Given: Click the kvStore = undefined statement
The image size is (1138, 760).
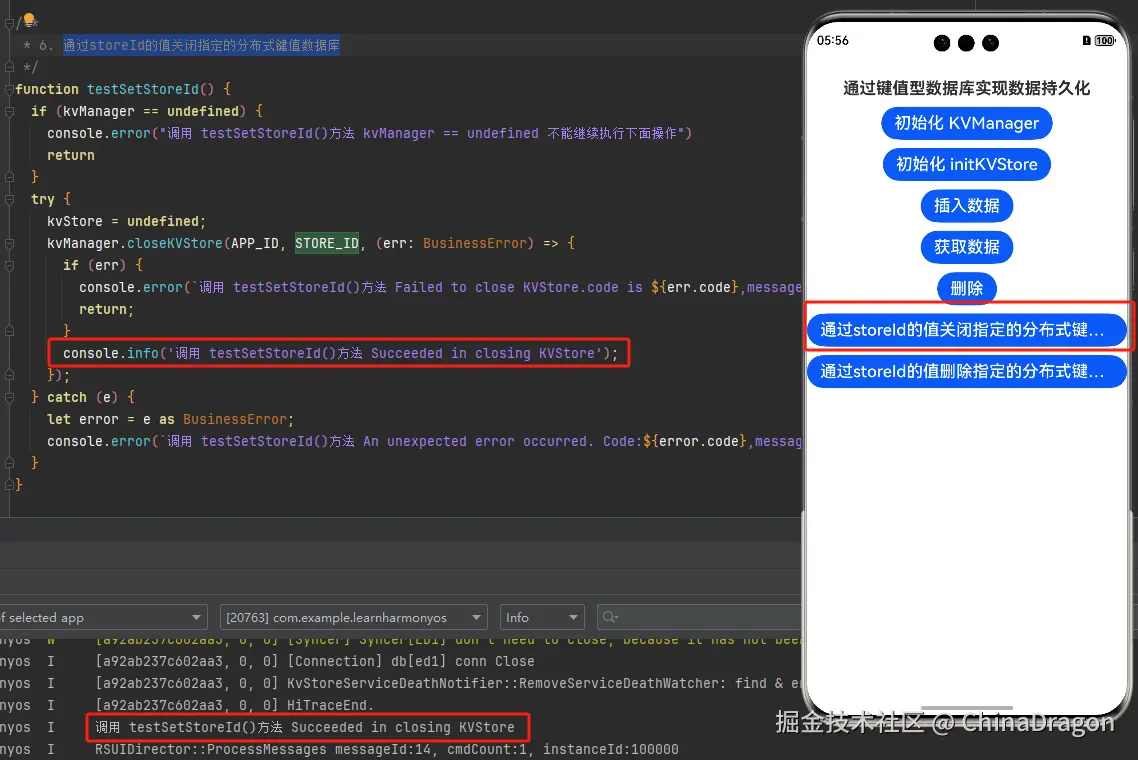Looking at the screenshot, I should coord(126,221).
